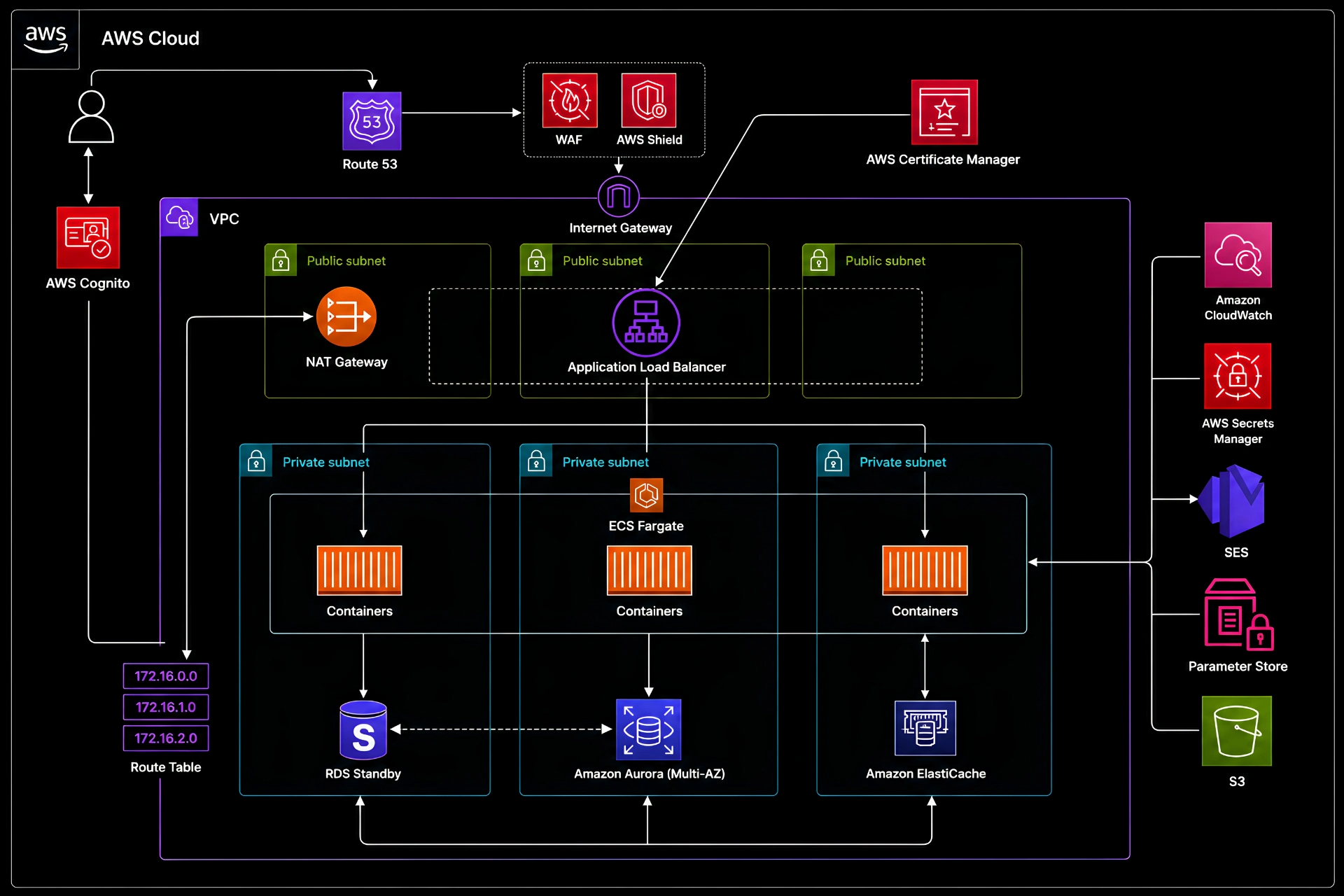
Task: Select the AWS Secrets Manager icon
Action: tap(1238, 376)
